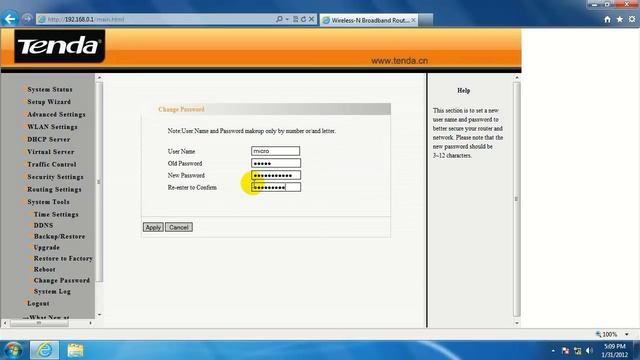This screenshot has width=640, height=360.
Task: Click the Refresh icon in address bar
Action: coord(303,19)
